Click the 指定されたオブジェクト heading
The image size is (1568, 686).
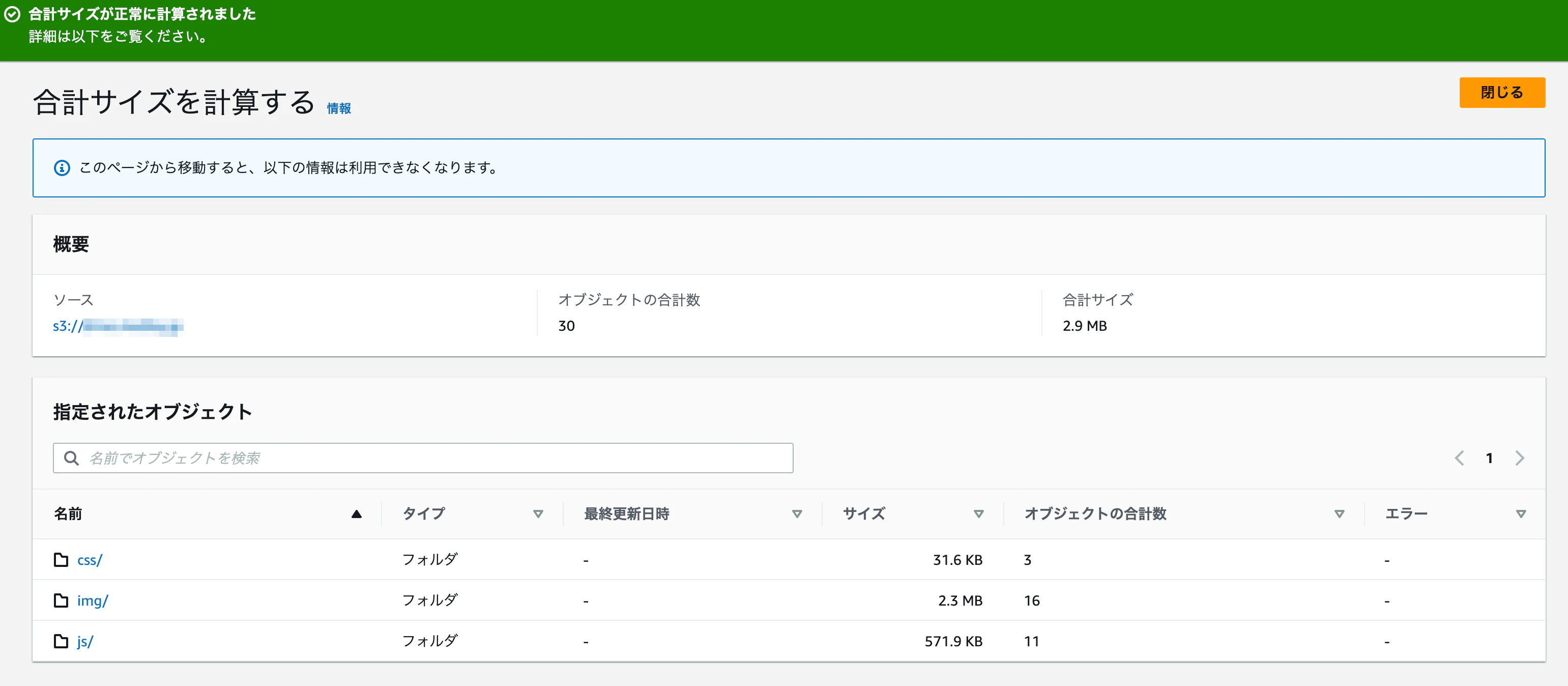pos(152,412)
